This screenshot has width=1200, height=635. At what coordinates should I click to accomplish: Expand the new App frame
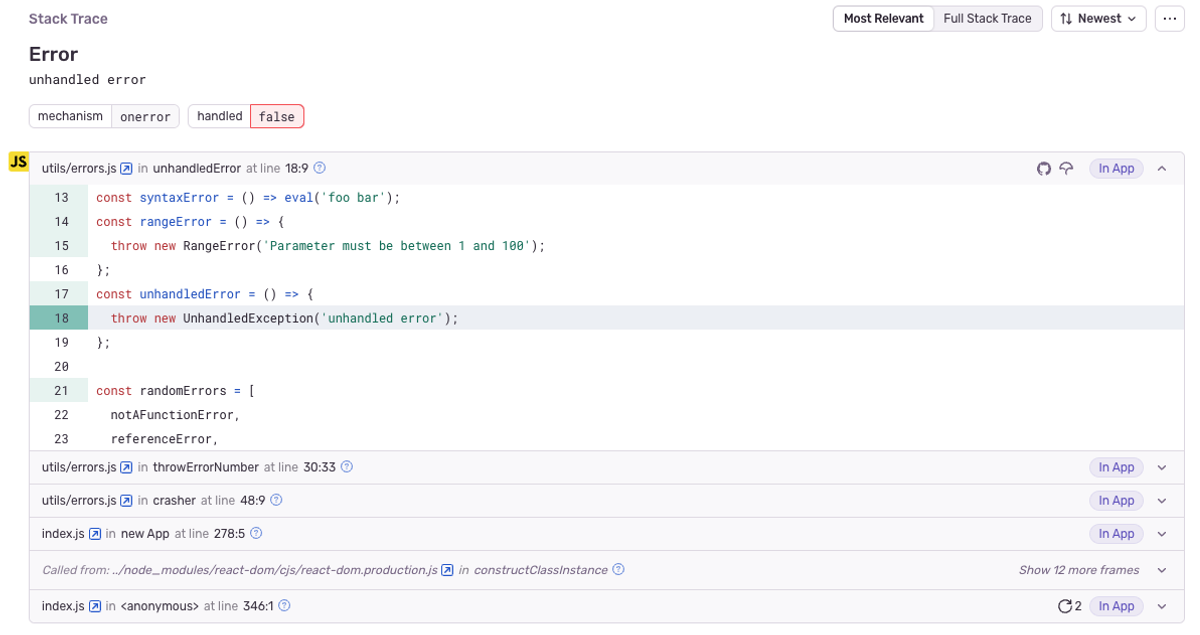(1162, 534)
